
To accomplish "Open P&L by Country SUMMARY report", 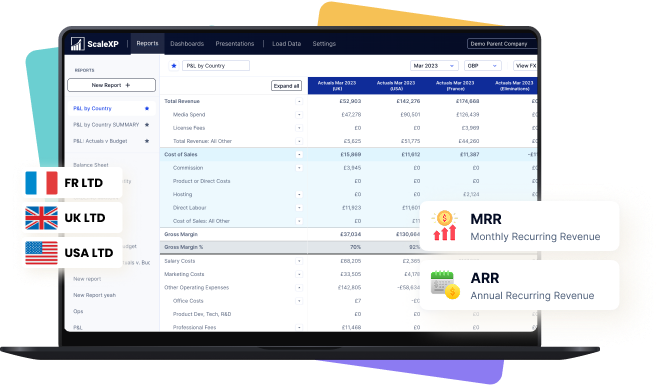I will click(106, 125).
